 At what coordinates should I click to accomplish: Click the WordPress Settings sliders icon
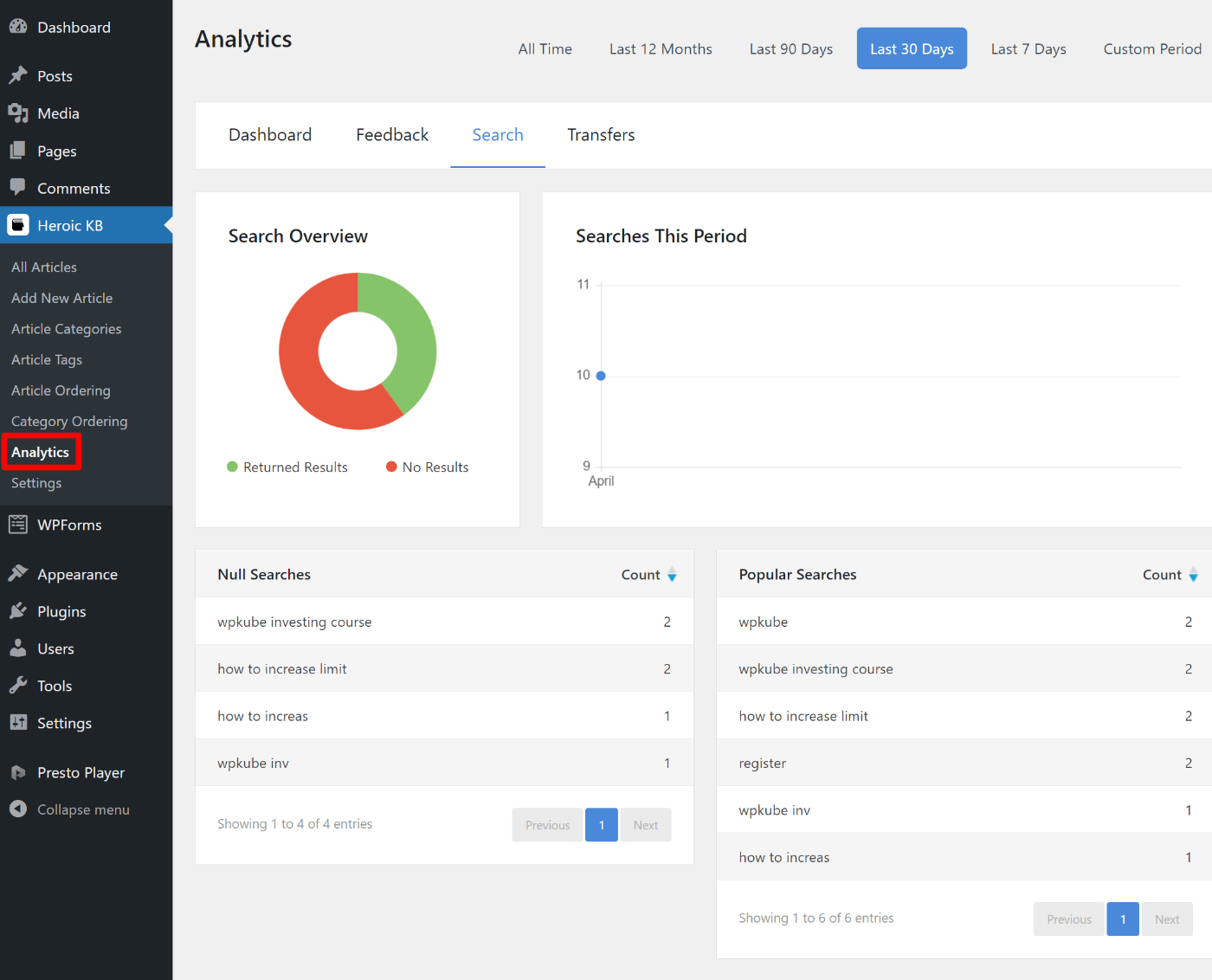18,722
